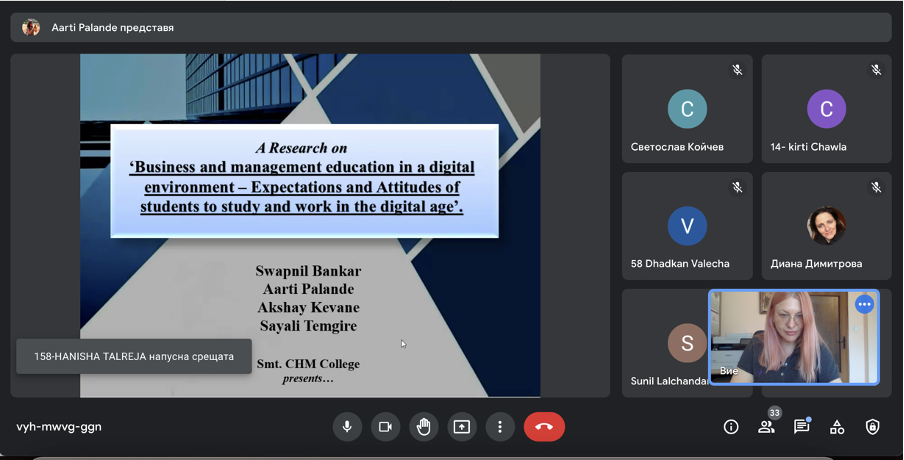This screenshot has height=460, width=904.
Task: Open the meeting details info icon
Action: point(731,427)
